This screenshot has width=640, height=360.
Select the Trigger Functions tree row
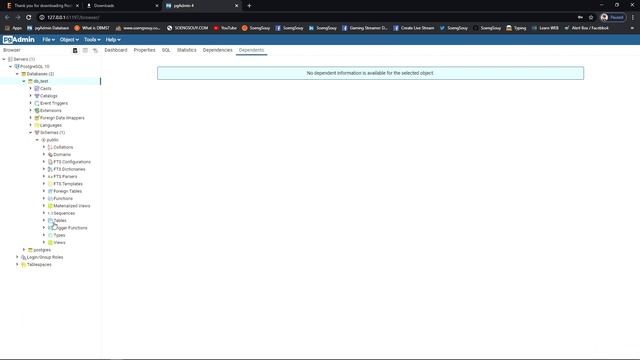[67, 228]
